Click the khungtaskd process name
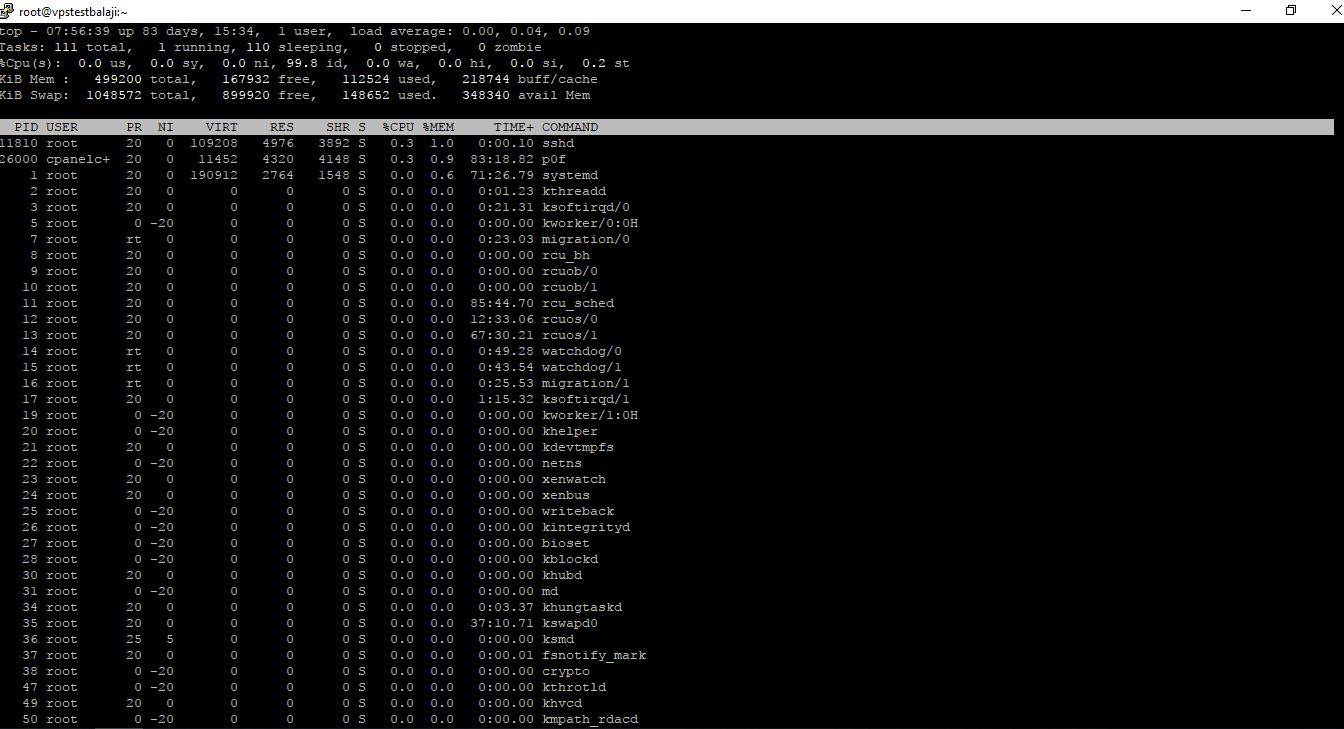 (582, 607)
